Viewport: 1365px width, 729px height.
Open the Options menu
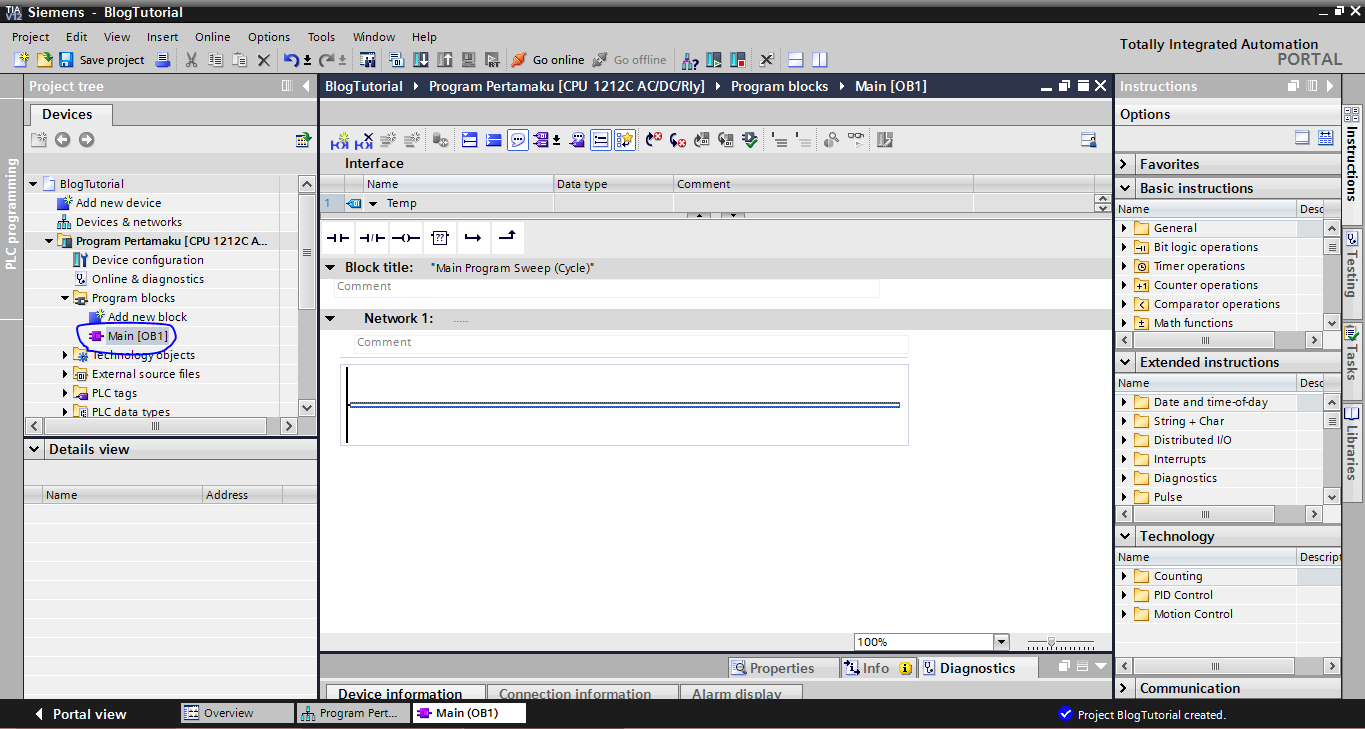click(269, 37)
